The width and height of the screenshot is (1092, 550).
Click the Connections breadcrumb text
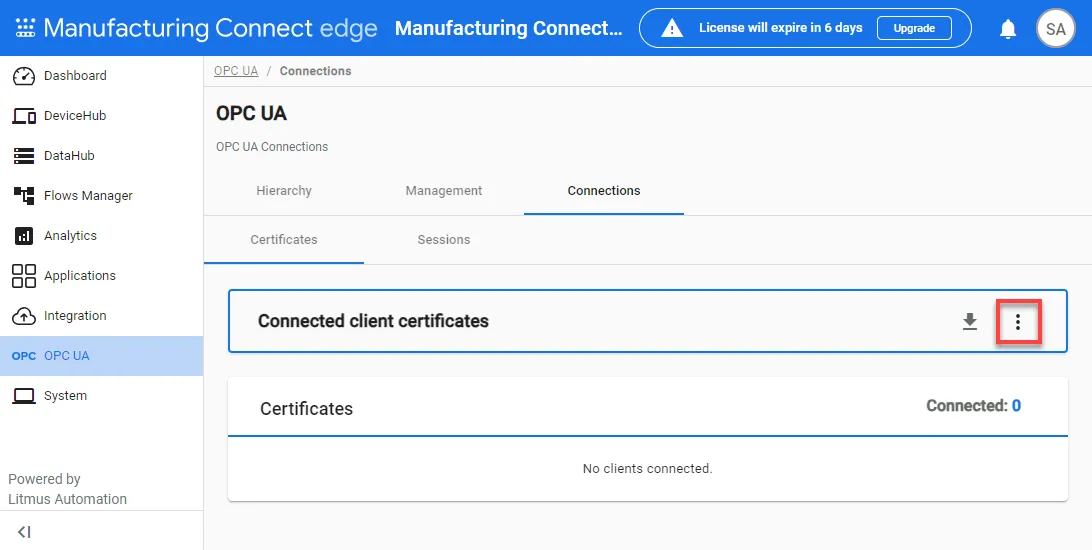pyautogui.click(x=315, y=71)
